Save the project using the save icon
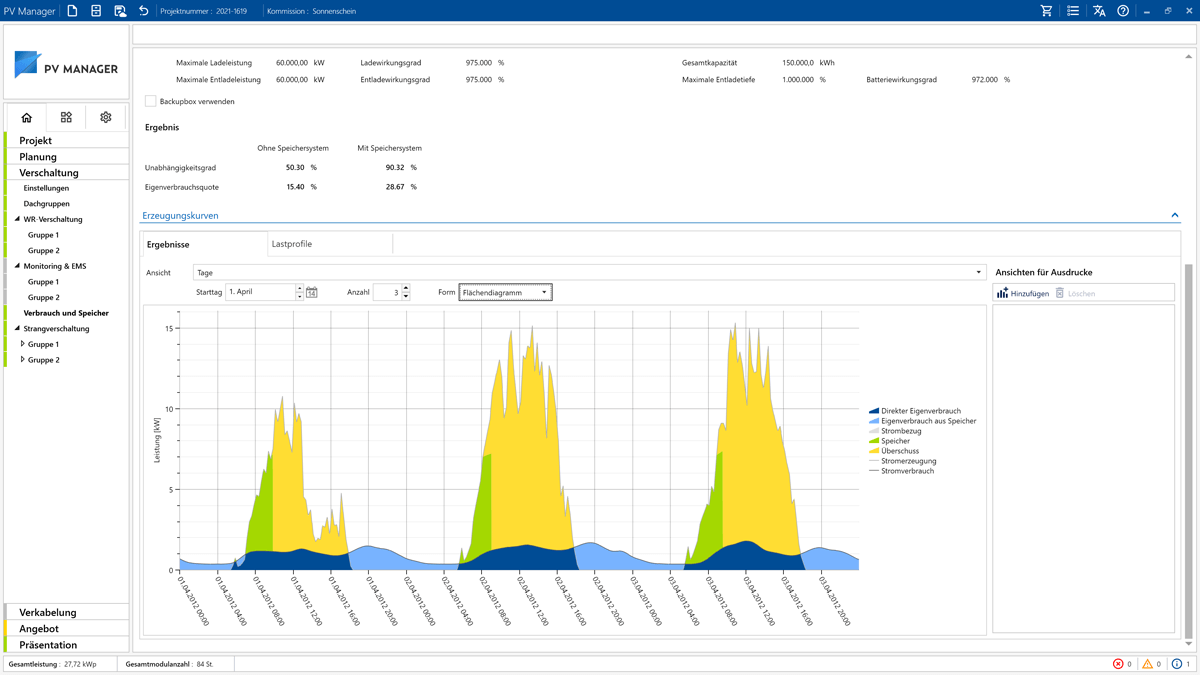The width and height of the screenshot is (1200, 675). pos(94,10)
